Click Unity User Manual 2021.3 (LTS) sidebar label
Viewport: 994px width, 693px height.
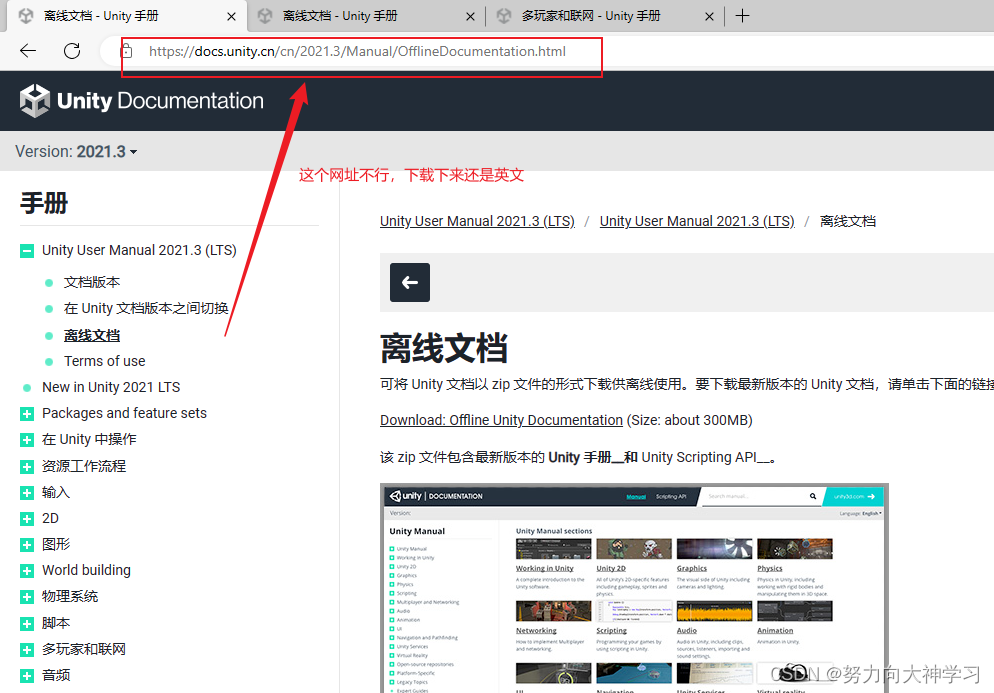coord(139,250)
